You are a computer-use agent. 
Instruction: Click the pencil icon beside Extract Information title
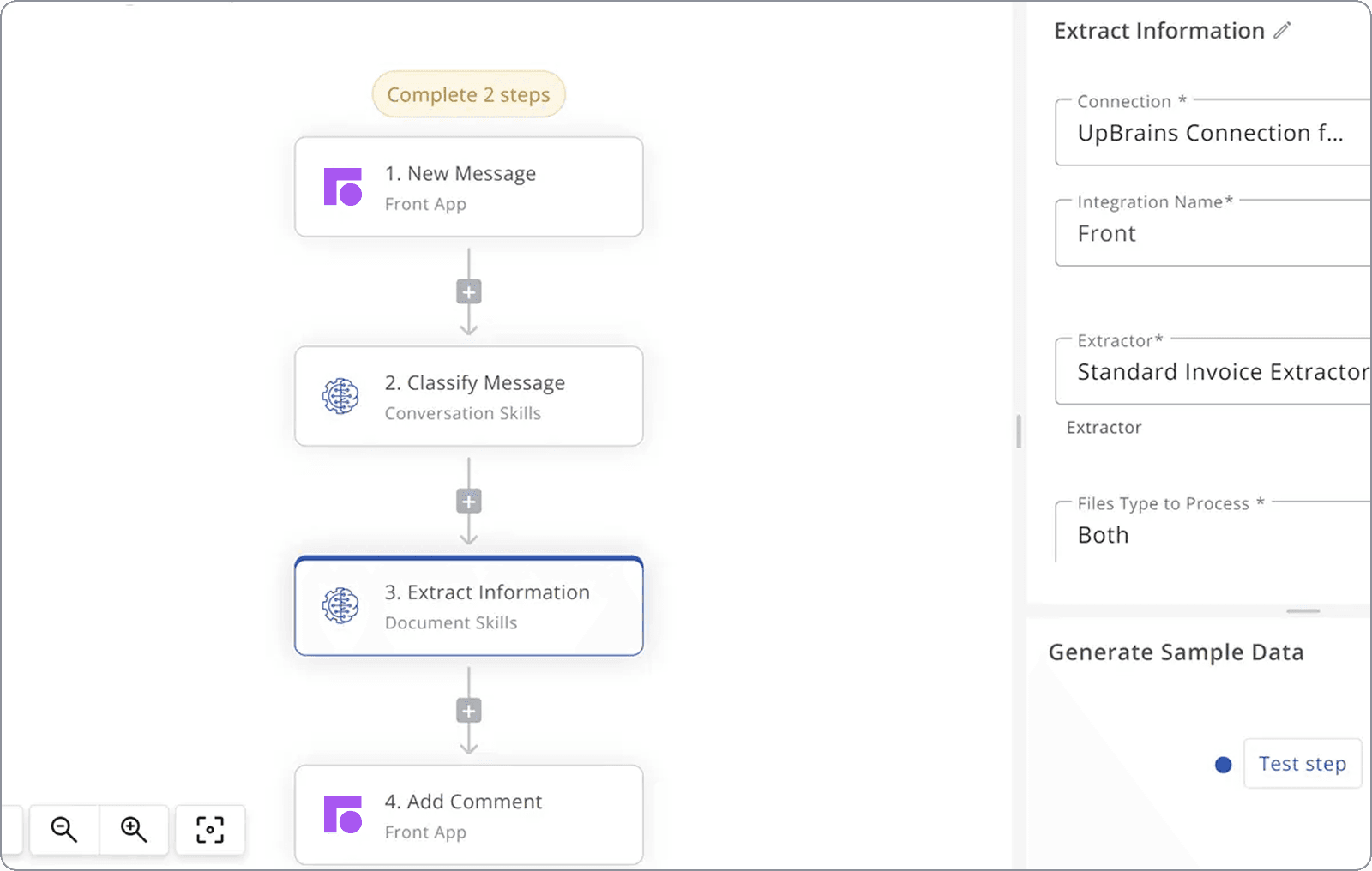[x=1282, y=31]
